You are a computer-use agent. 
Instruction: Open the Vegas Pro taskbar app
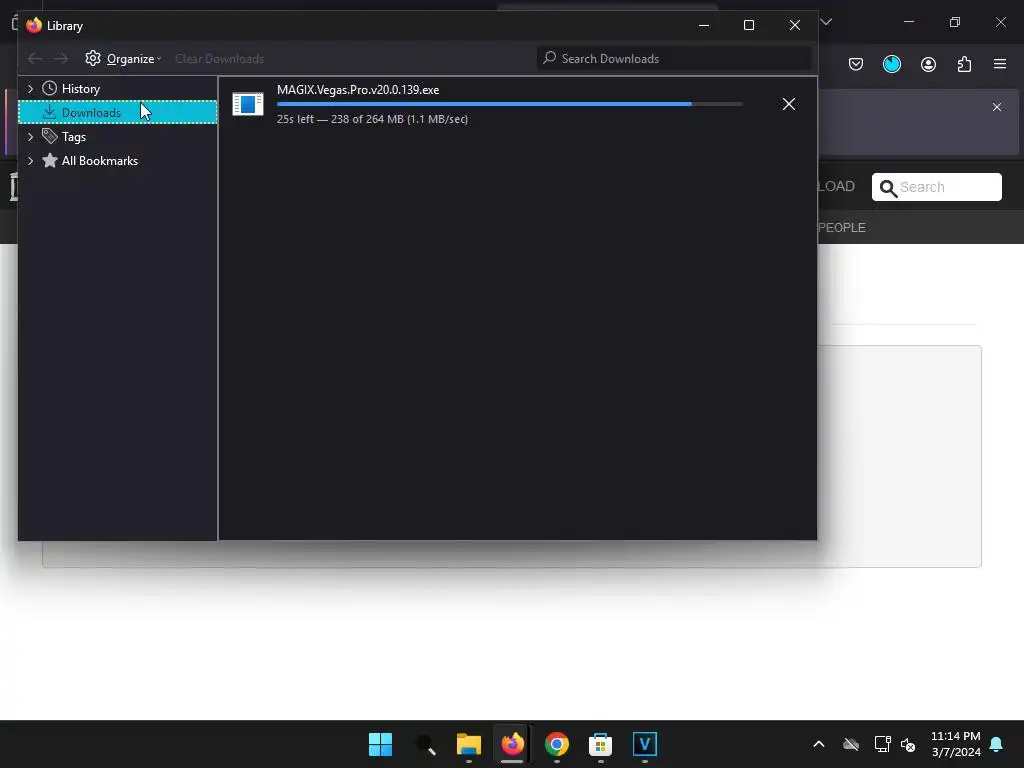645,744
